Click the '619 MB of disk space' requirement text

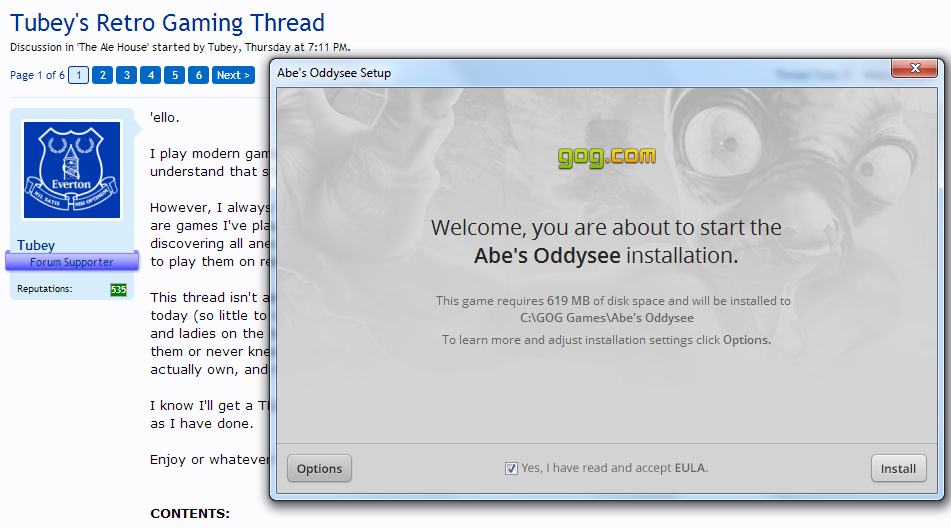(x=606, y=301)
